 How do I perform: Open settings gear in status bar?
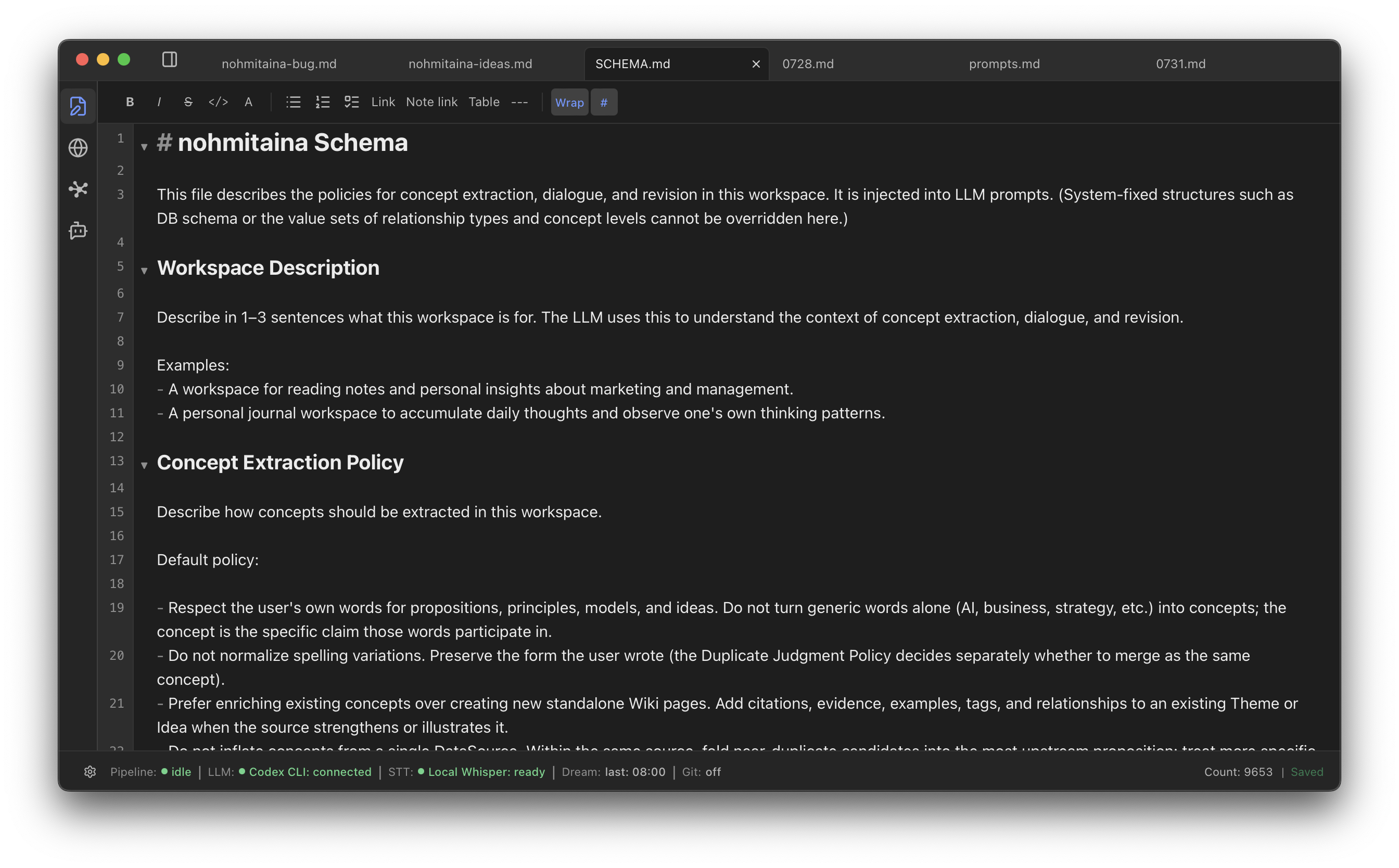pyautogui.click(x=90, y=772)
